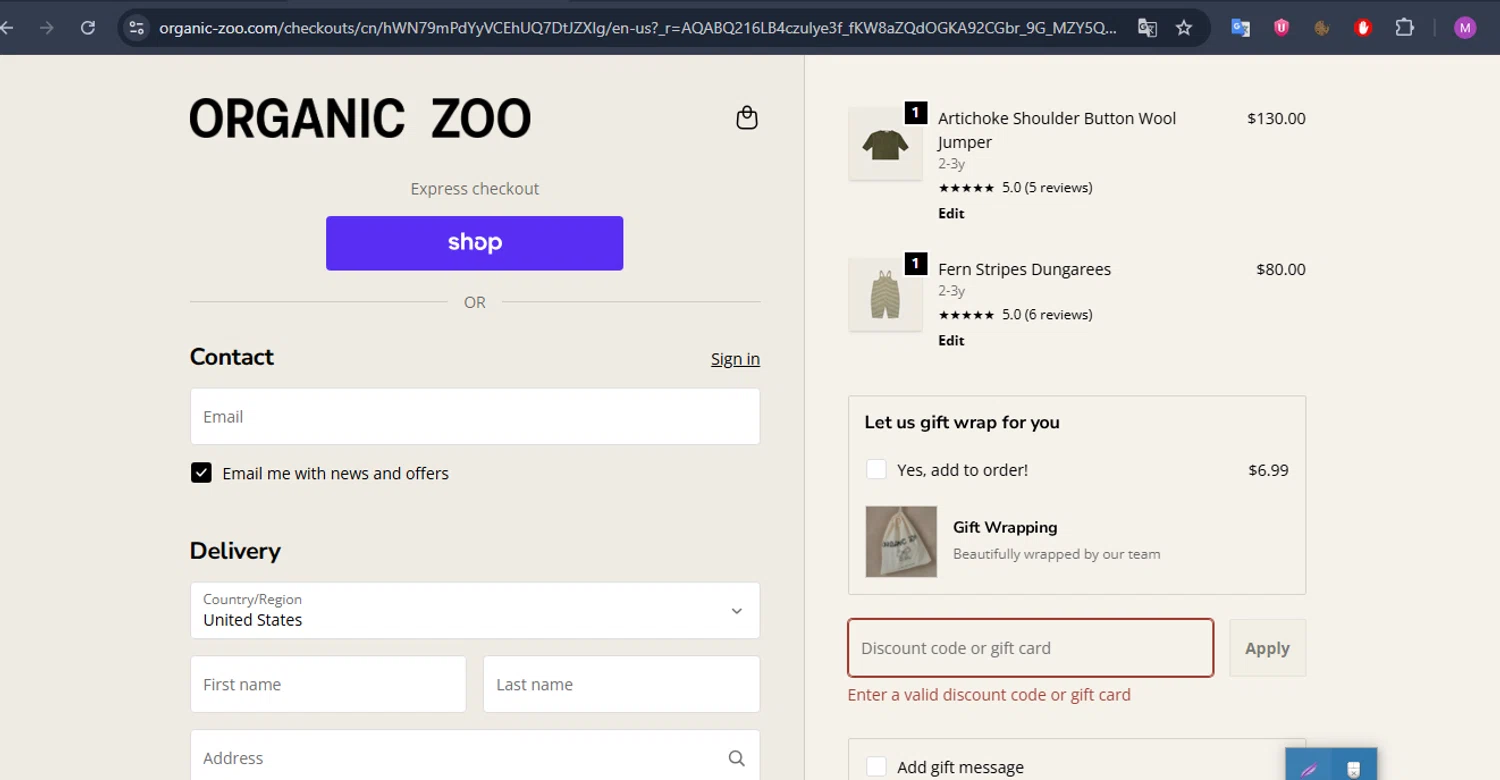Bookmark this page with the star icon
This screenshot has width=1500, height=780.
(x=1184, y=28)
